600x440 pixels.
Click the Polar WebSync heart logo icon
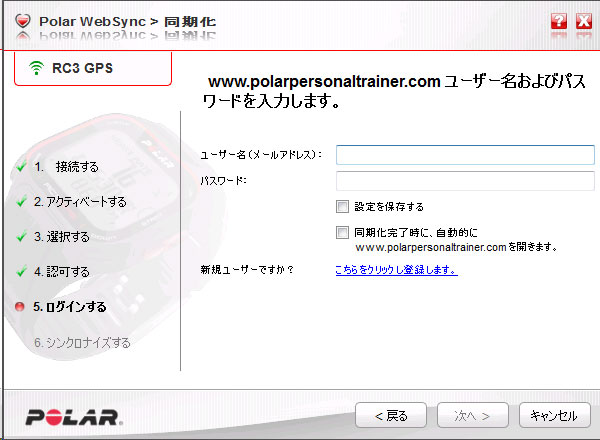click(x=23, y=21)
